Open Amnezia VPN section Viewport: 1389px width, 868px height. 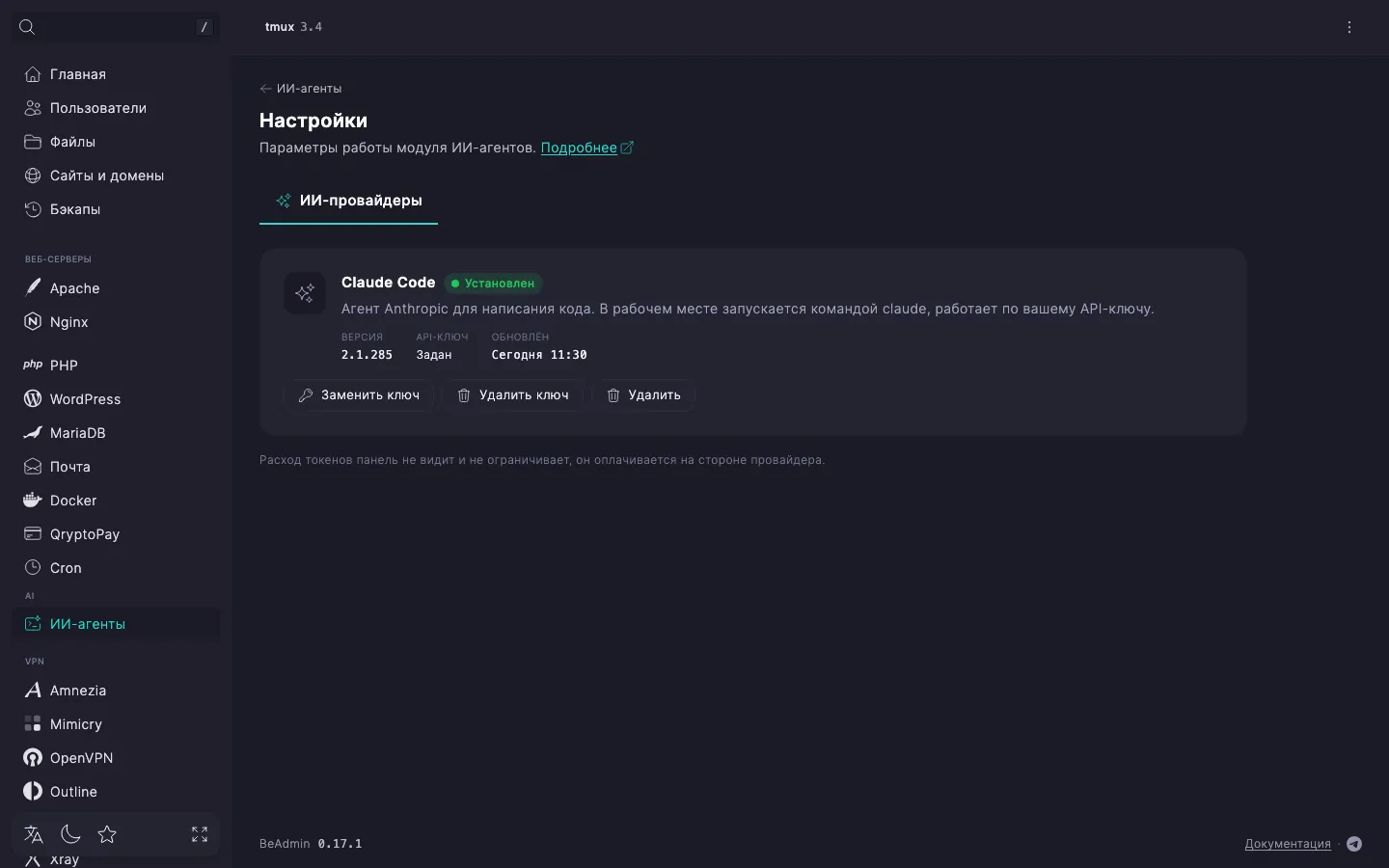pyautogui.click(x=116, y=691)
